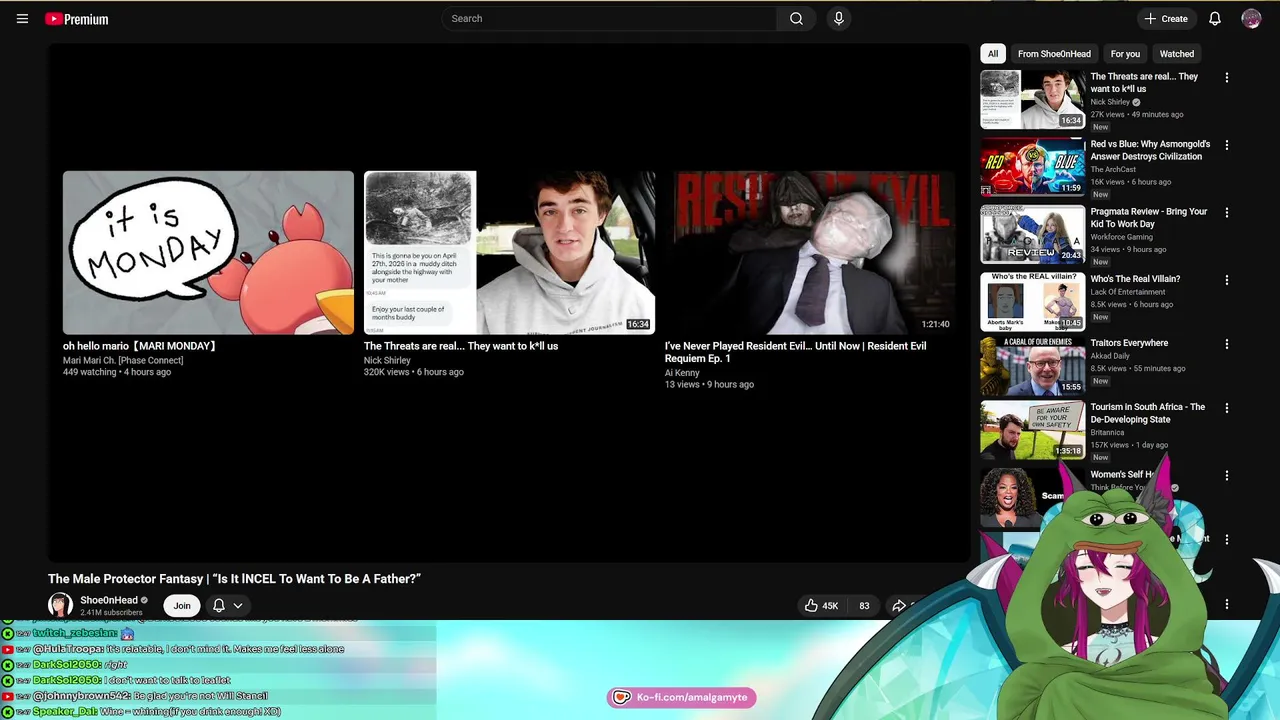Play oh hello mario MARI MONDAY endscreen thumbnail
Image resolution: width=1280 pixels, height=720 pixels.
pyautogui.click(x=208, y=252)
